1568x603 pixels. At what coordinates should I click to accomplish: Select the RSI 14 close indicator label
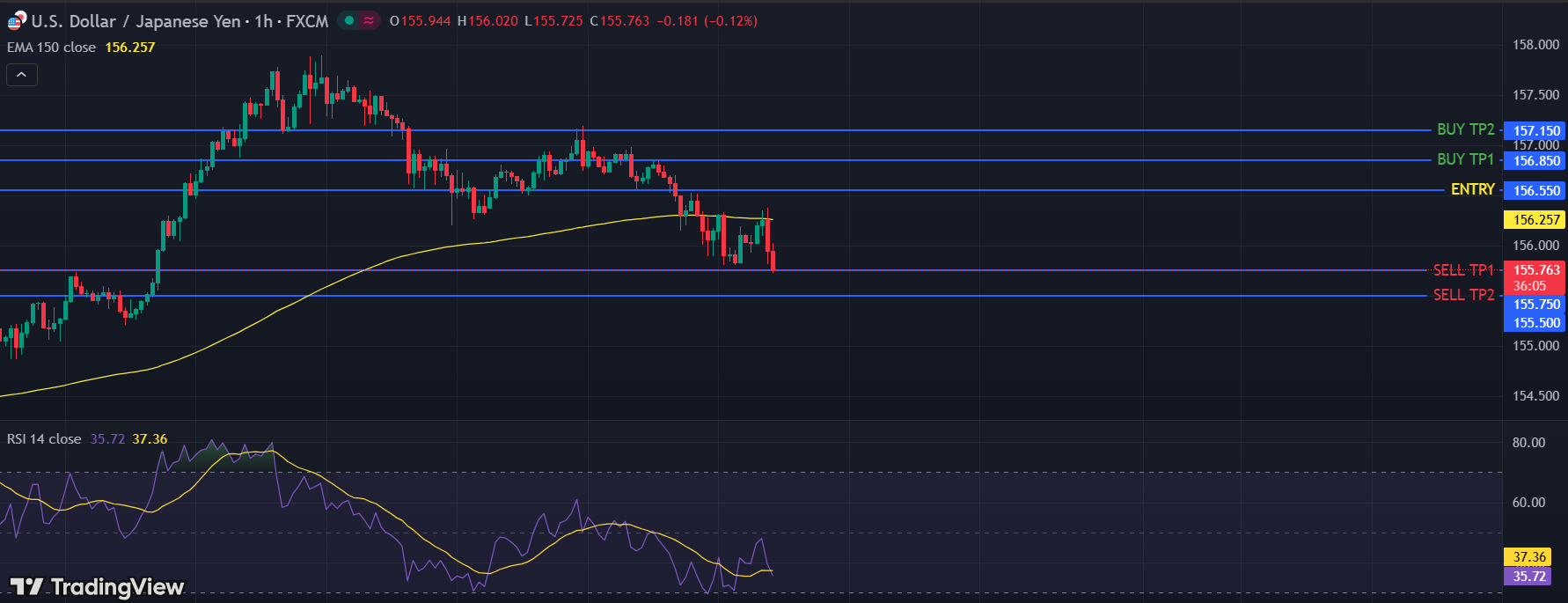pyautogui.click(x=44, y=439)
